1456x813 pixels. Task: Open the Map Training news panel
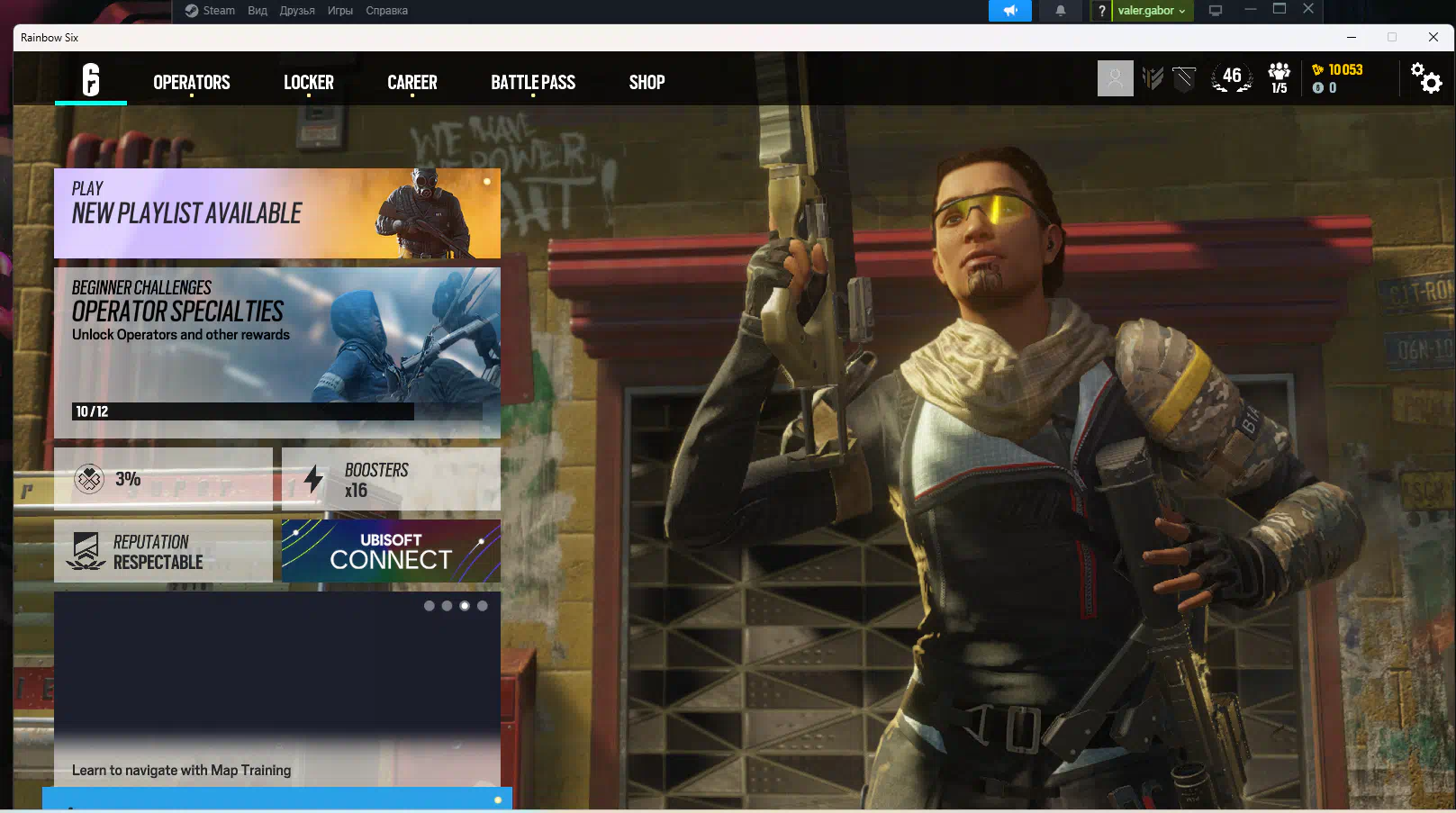277,689
